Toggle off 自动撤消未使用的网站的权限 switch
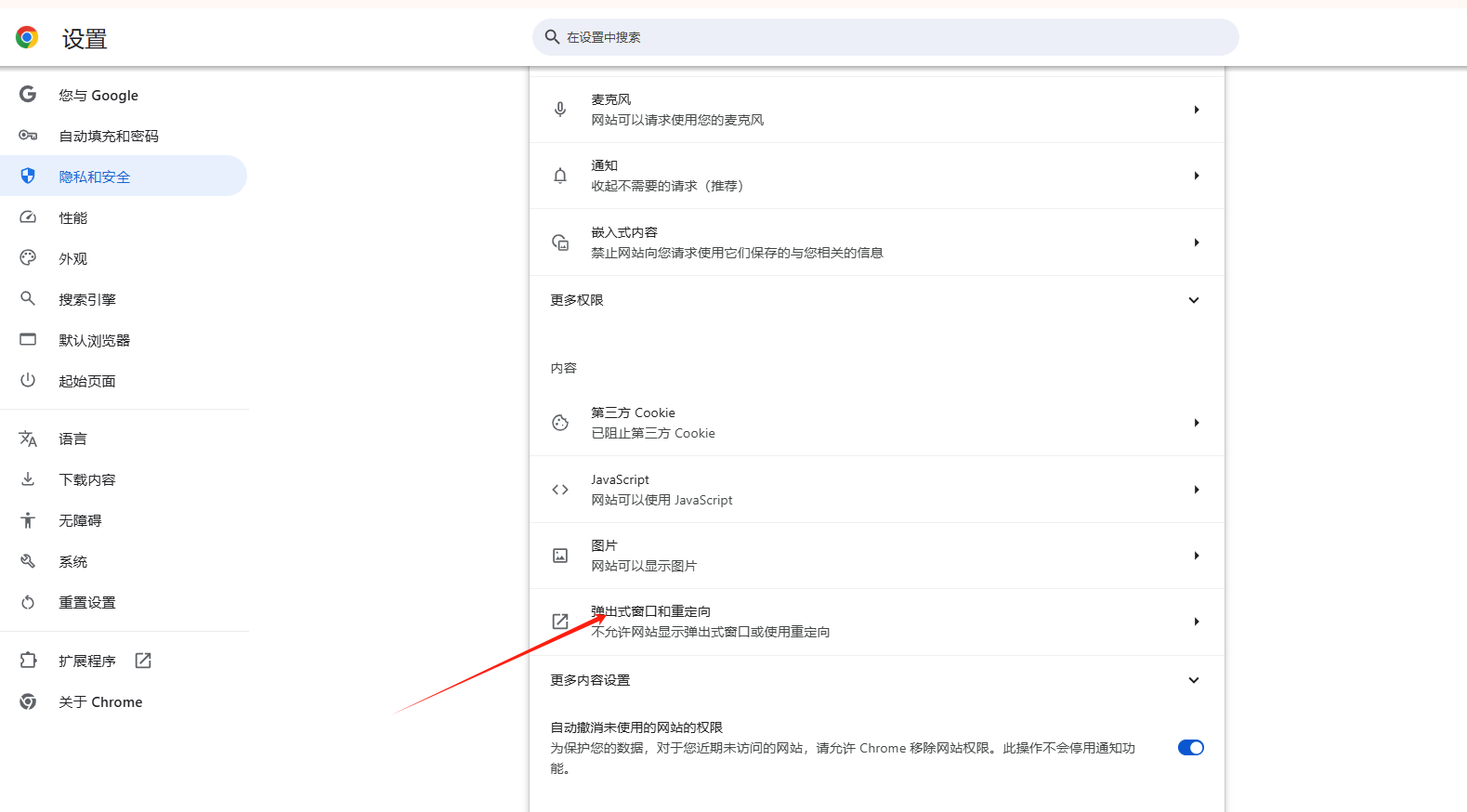Image resolution: width=1467 pixels, height=812 pixels. coord(1191,748)
